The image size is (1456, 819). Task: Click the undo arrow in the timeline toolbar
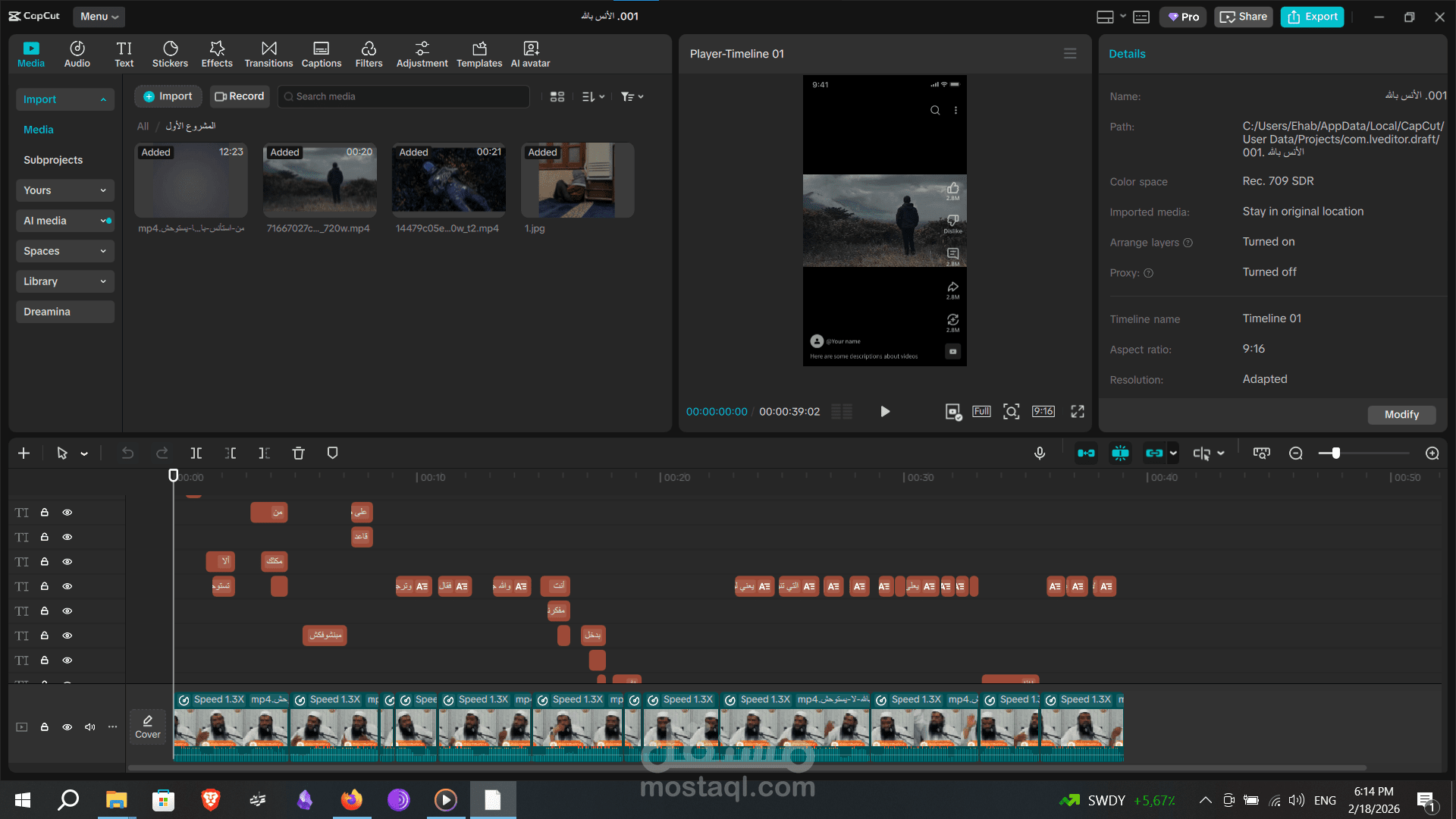[127, 453]
